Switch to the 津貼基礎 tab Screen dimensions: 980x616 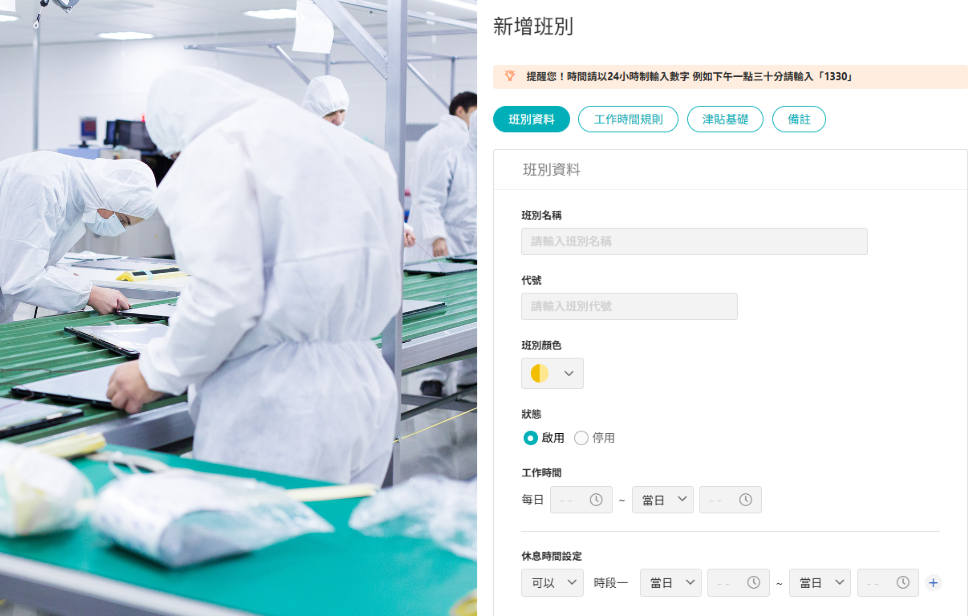tap(725, 119)
